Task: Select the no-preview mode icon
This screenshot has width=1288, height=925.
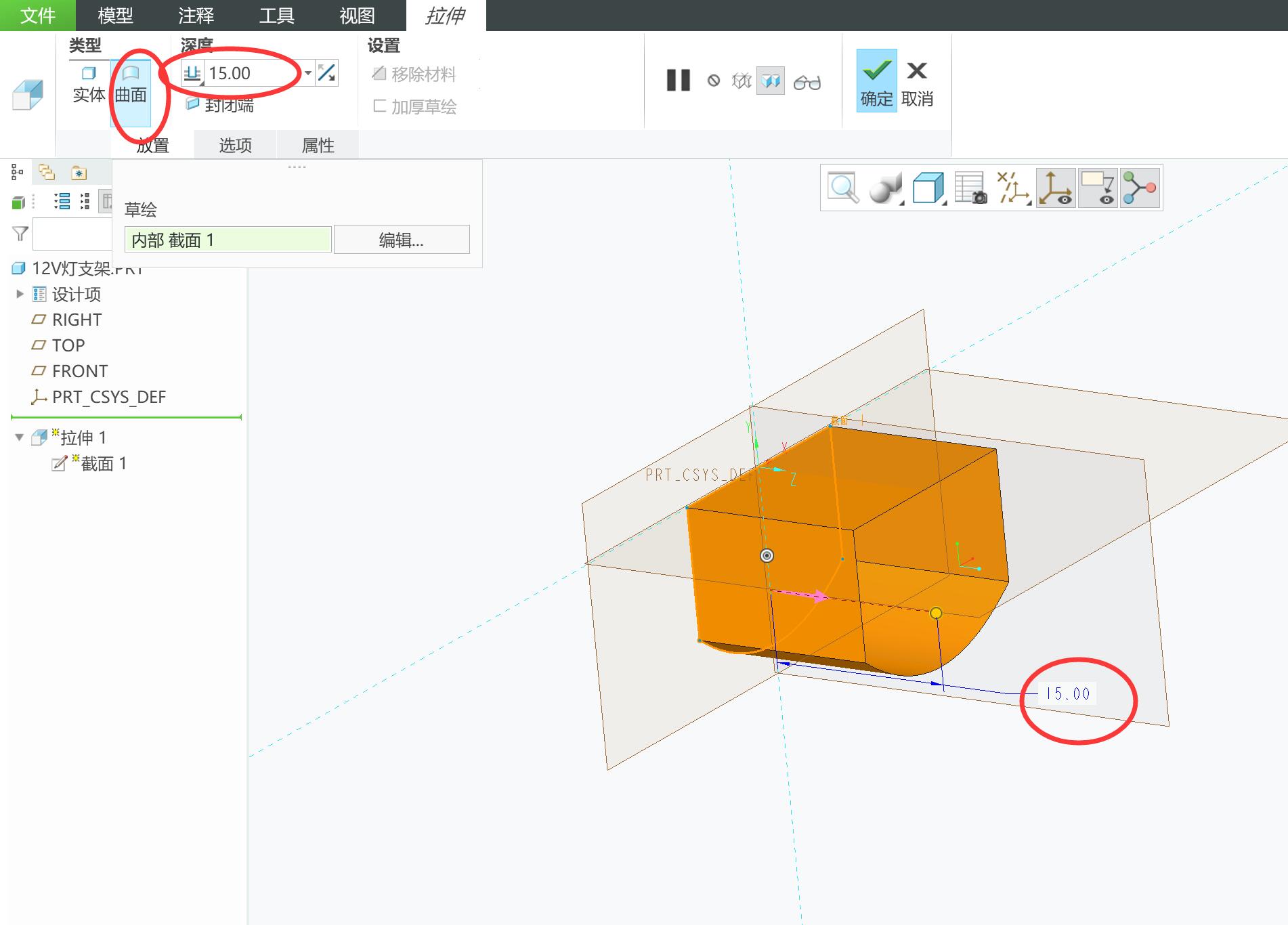Action: 714,81
